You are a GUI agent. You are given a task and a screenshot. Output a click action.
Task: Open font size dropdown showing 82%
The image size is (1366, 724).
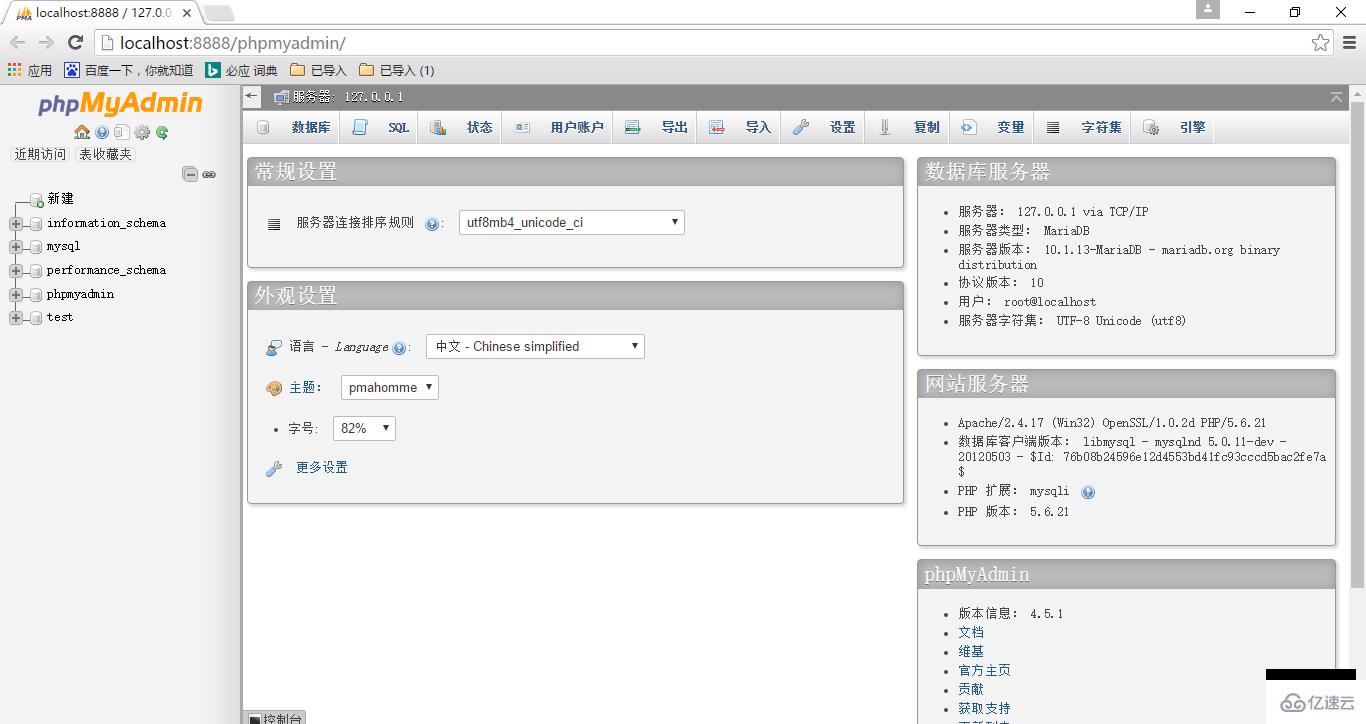coord(364,428)
